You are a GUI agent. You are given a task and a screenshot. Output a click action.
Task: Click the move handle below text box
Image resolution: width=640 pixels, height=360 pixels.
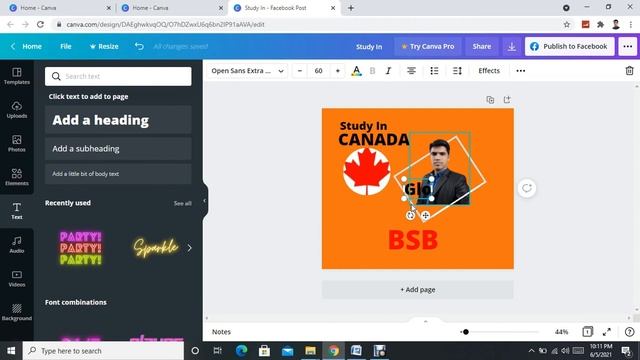coord(425,216)
